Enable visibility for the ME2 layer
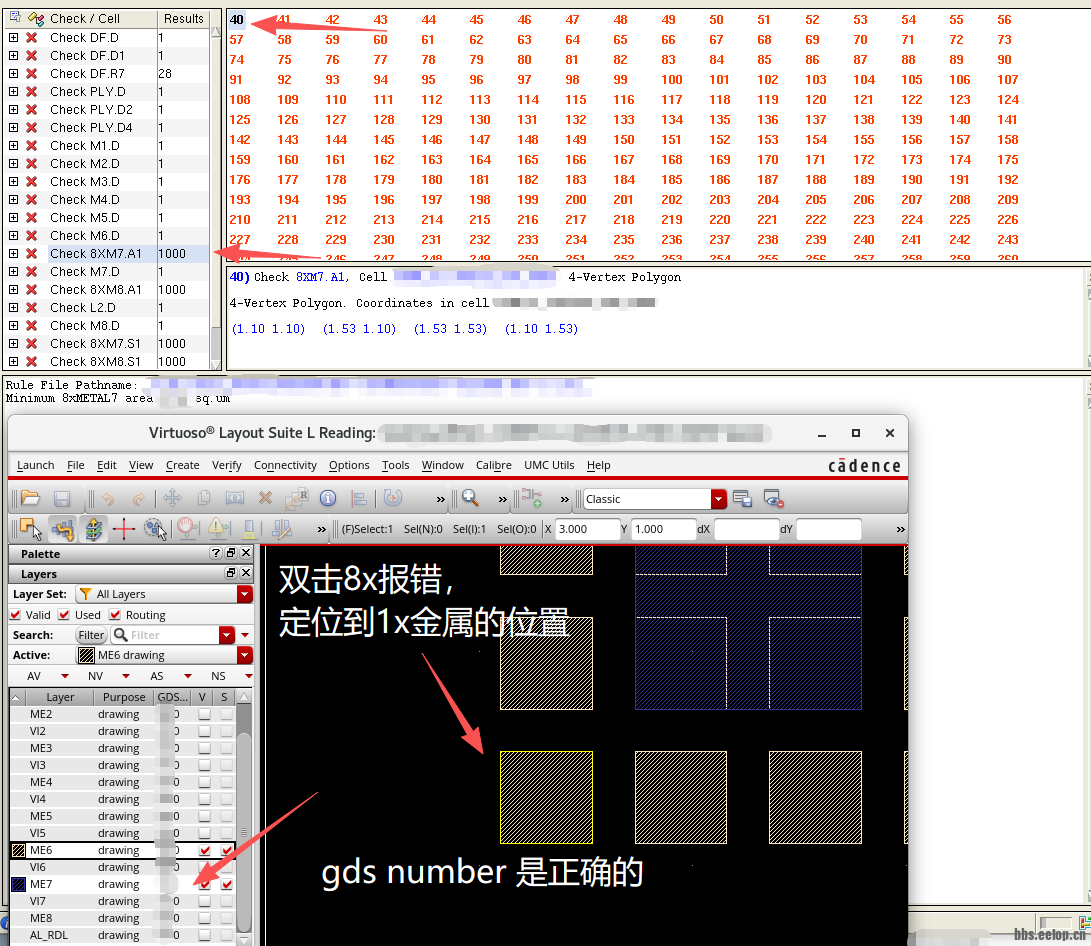Viewport: 1091px width, 946px height. pyautogui.click(x=205, y=714)
